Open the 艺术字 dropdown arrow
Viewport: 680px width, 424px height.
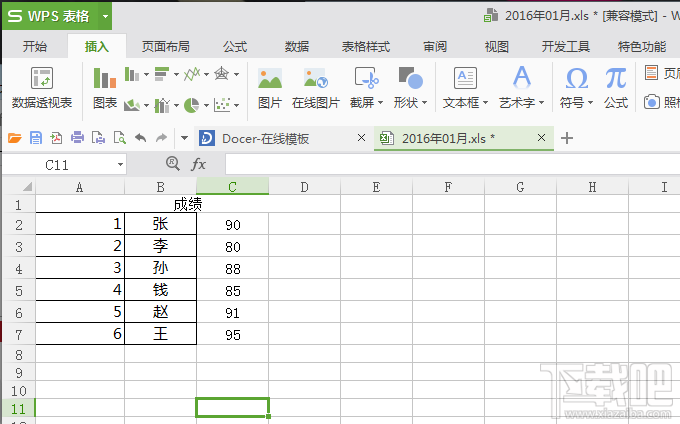541,103
